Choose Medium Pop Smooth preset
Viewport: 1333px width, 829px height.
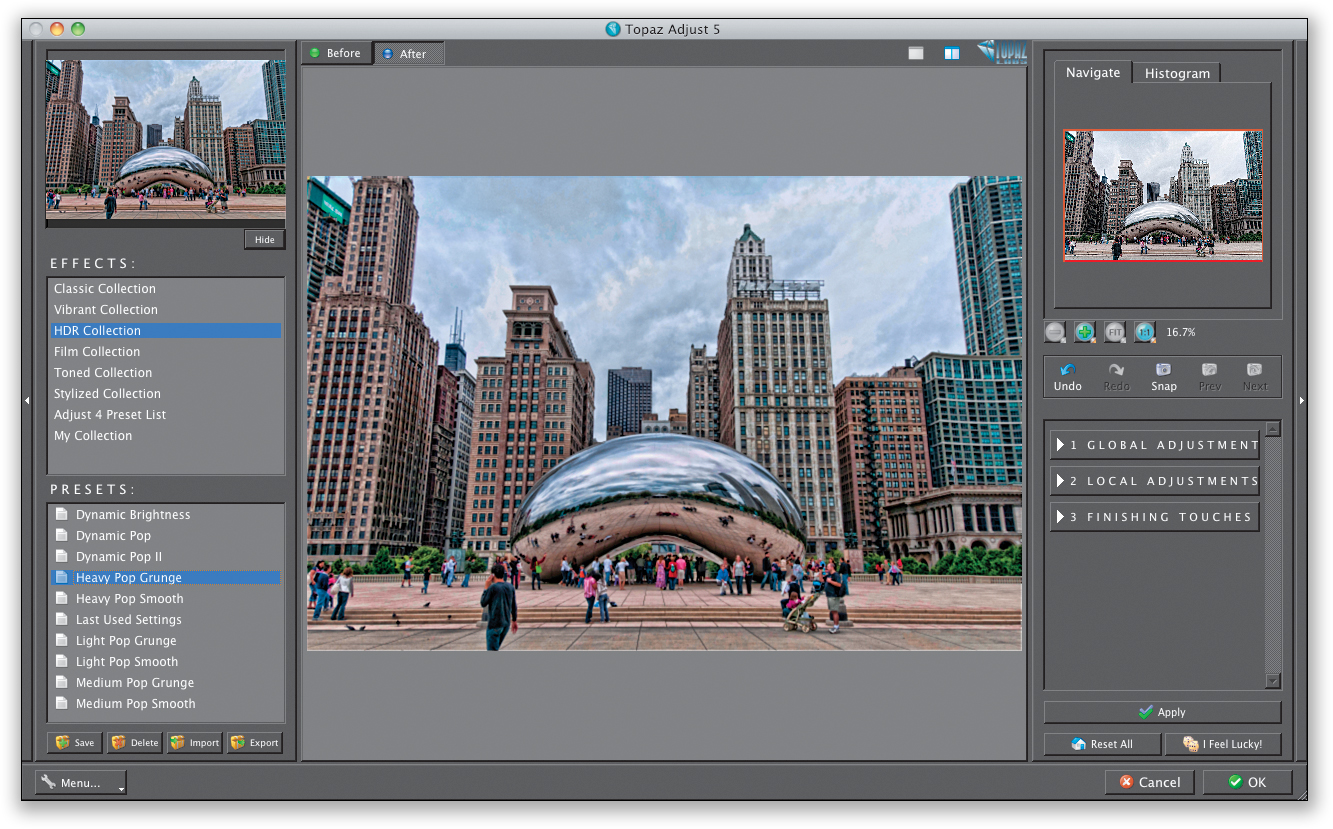click(x=166, y=704)
